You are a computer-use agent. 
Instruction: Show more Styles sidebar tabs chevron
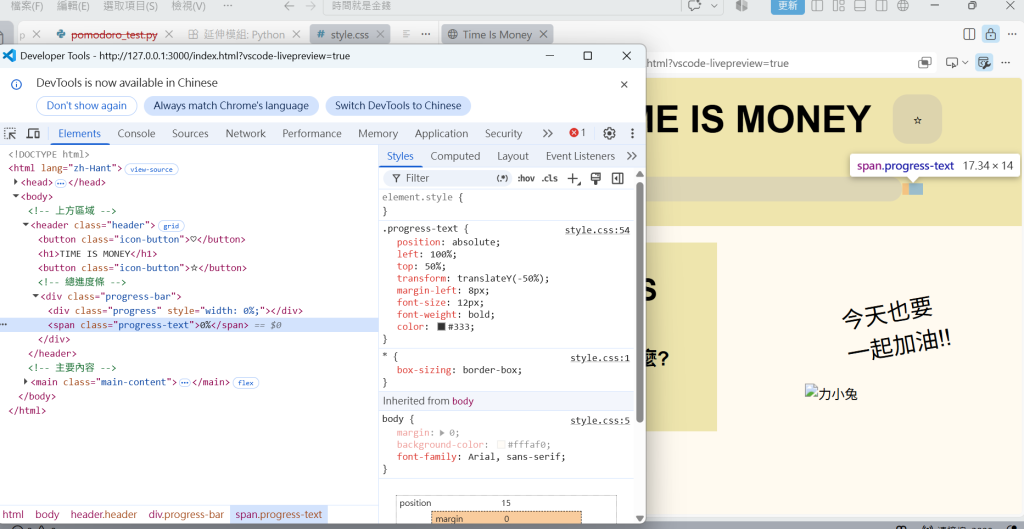632,156
